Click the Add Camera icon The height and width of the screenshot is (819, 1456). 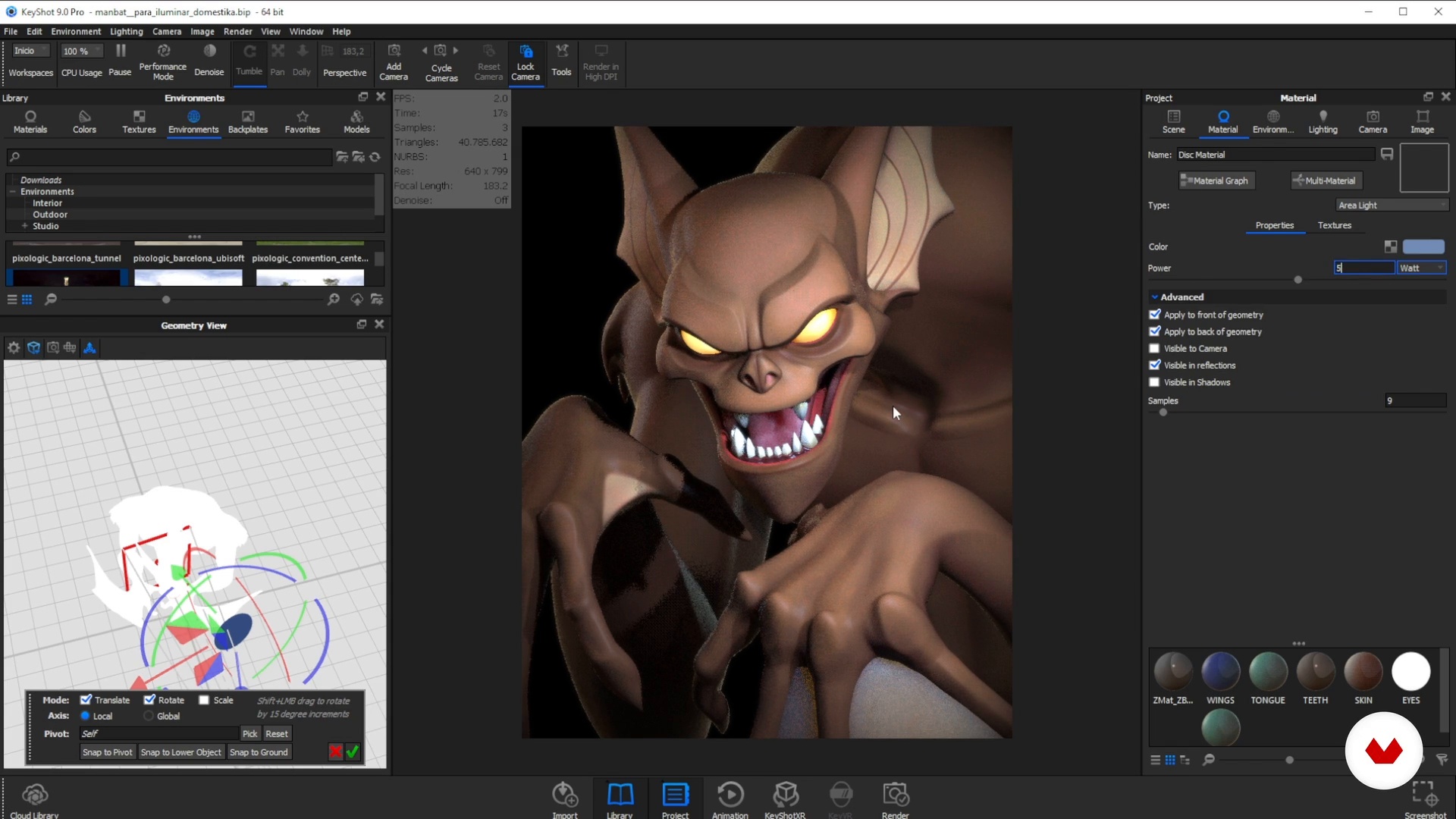(x=394, y=51)
